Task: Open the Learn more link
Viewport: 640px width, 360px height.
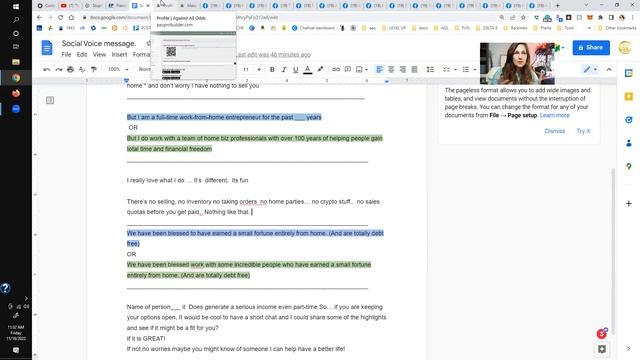Action: [554, 116]
